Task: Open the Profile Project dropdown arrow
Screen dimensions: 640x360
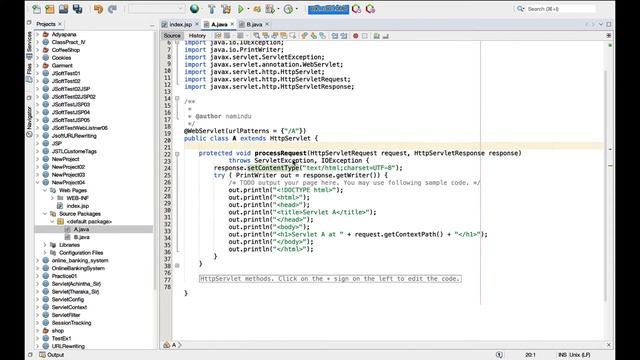Action: click(x=278, y=9)
